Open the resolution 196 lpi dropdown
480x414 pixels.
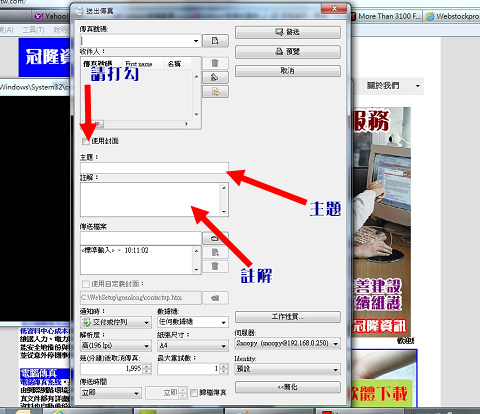coord(146,346)
